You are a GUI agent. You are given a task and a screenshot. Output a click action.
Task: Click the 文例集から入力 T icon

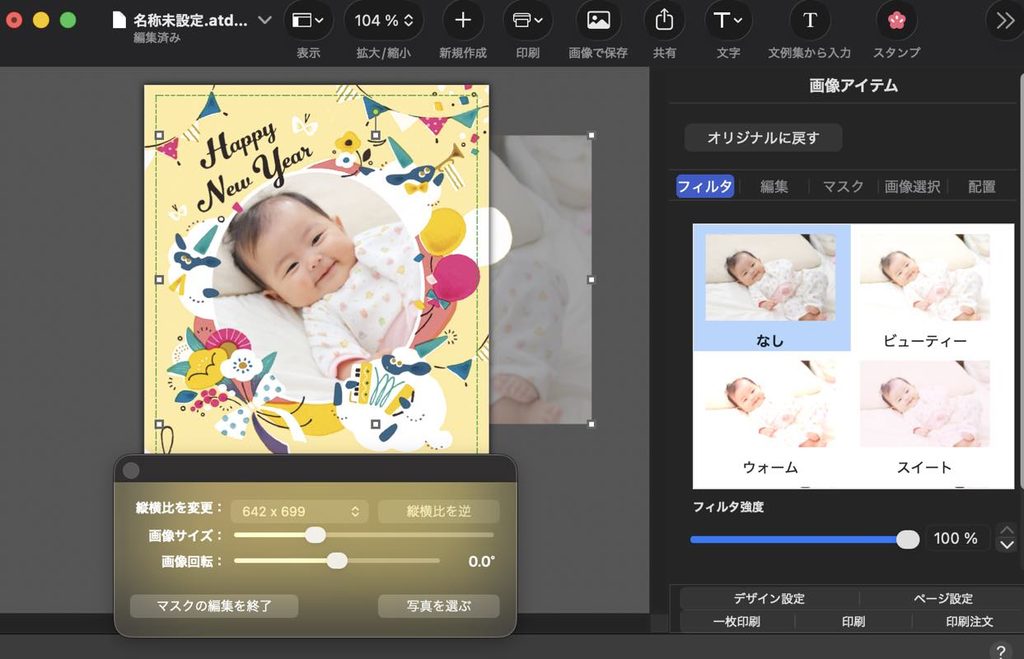[x=810, y=20]
